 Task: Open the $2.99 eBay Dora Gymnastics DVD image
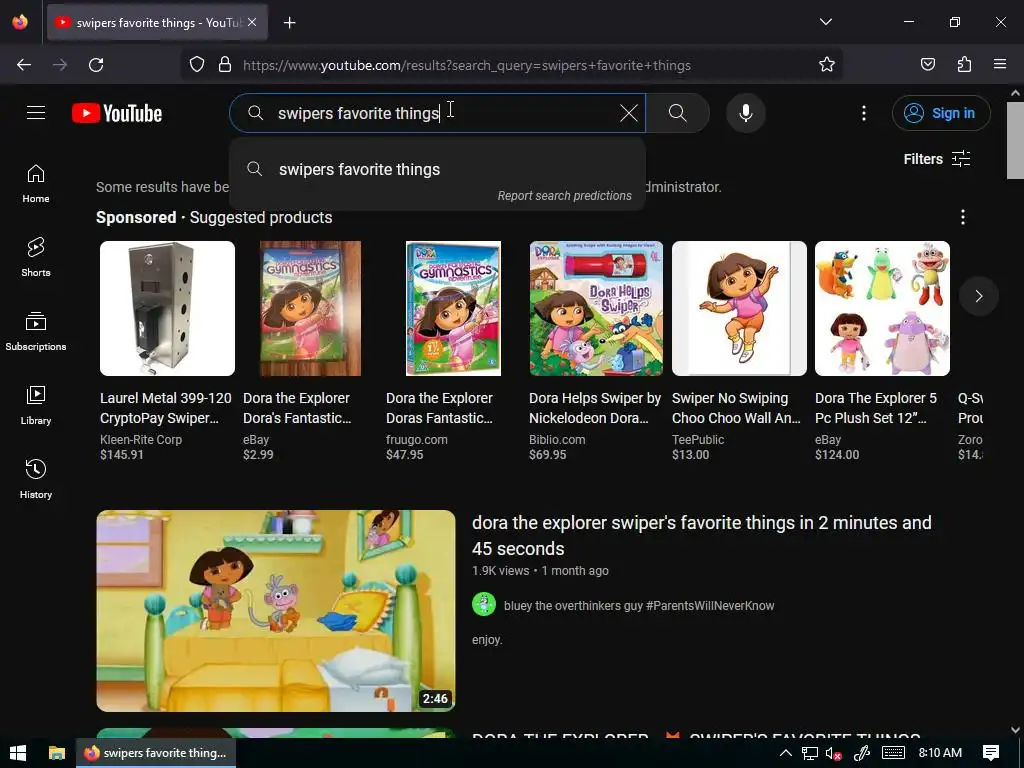[x=310, y=308]
